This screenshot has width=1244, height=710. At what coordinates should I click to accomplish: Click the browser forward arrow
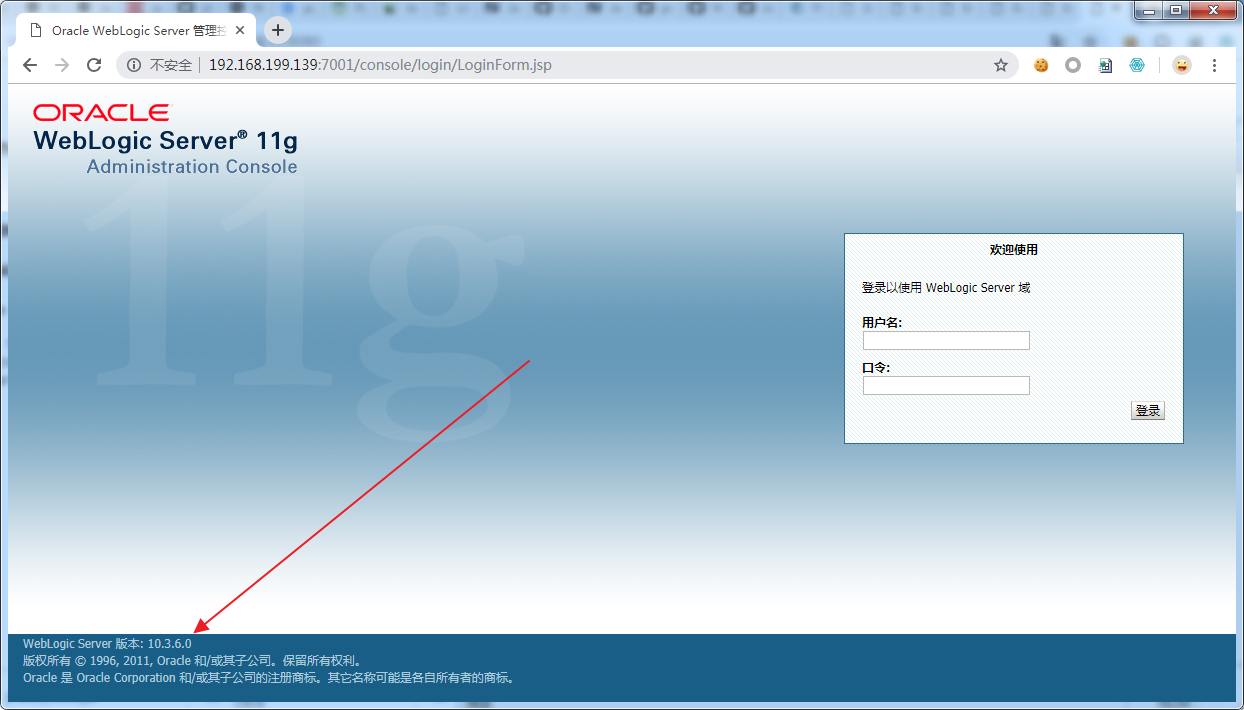pyautogui.click(x=62, y=65)
